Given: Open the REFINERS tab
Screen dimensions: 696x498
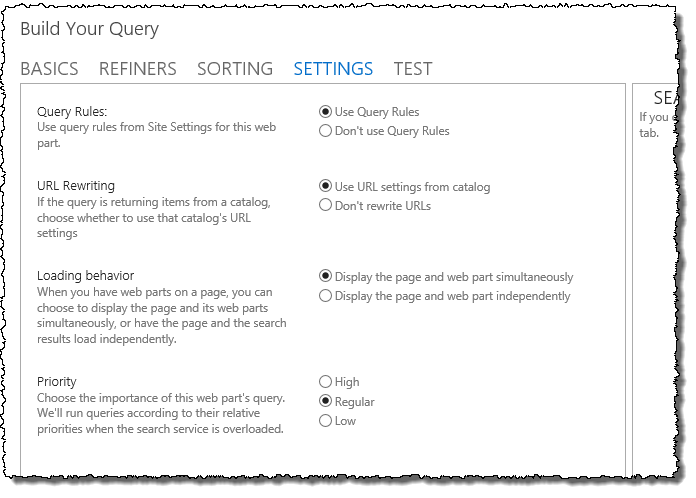Looking at the screenshot, I should [x=137, y=69].
